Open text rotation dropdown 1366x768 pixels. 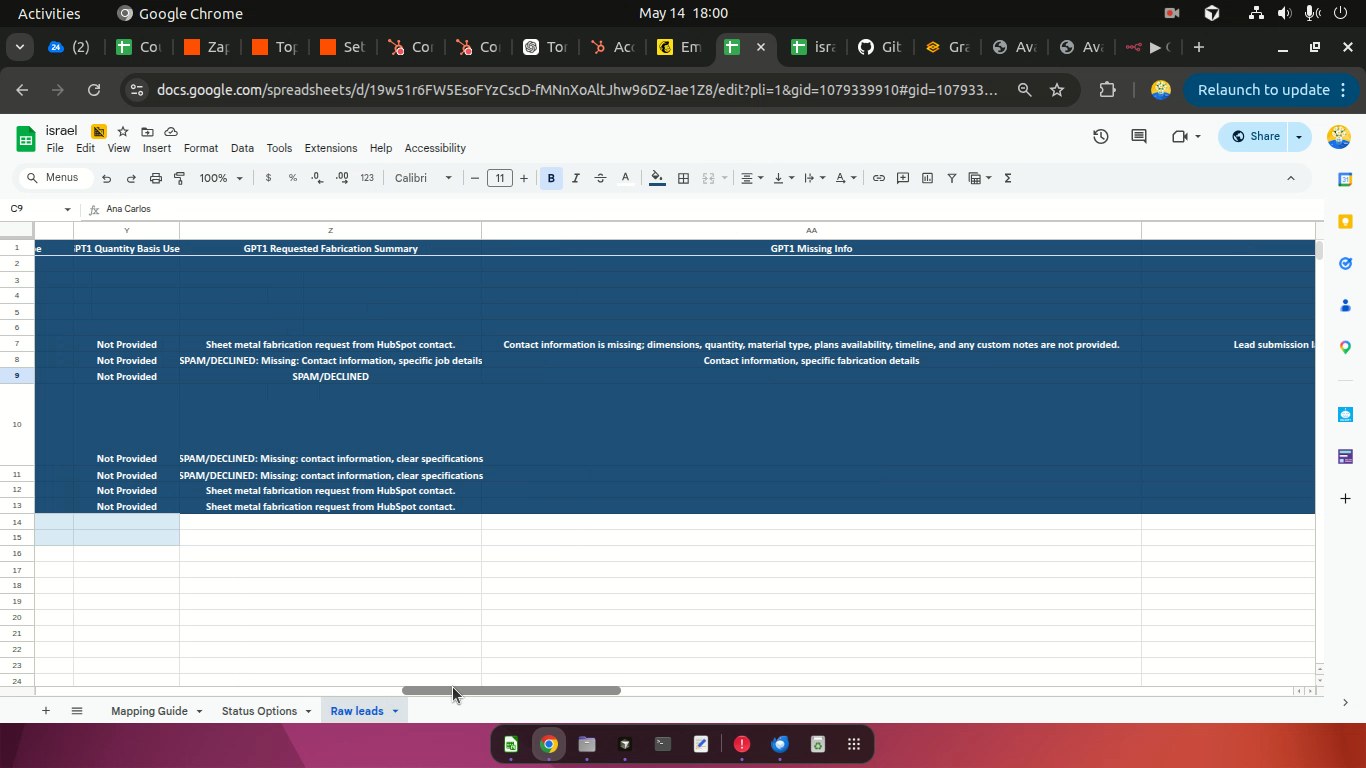coord(845,178)
